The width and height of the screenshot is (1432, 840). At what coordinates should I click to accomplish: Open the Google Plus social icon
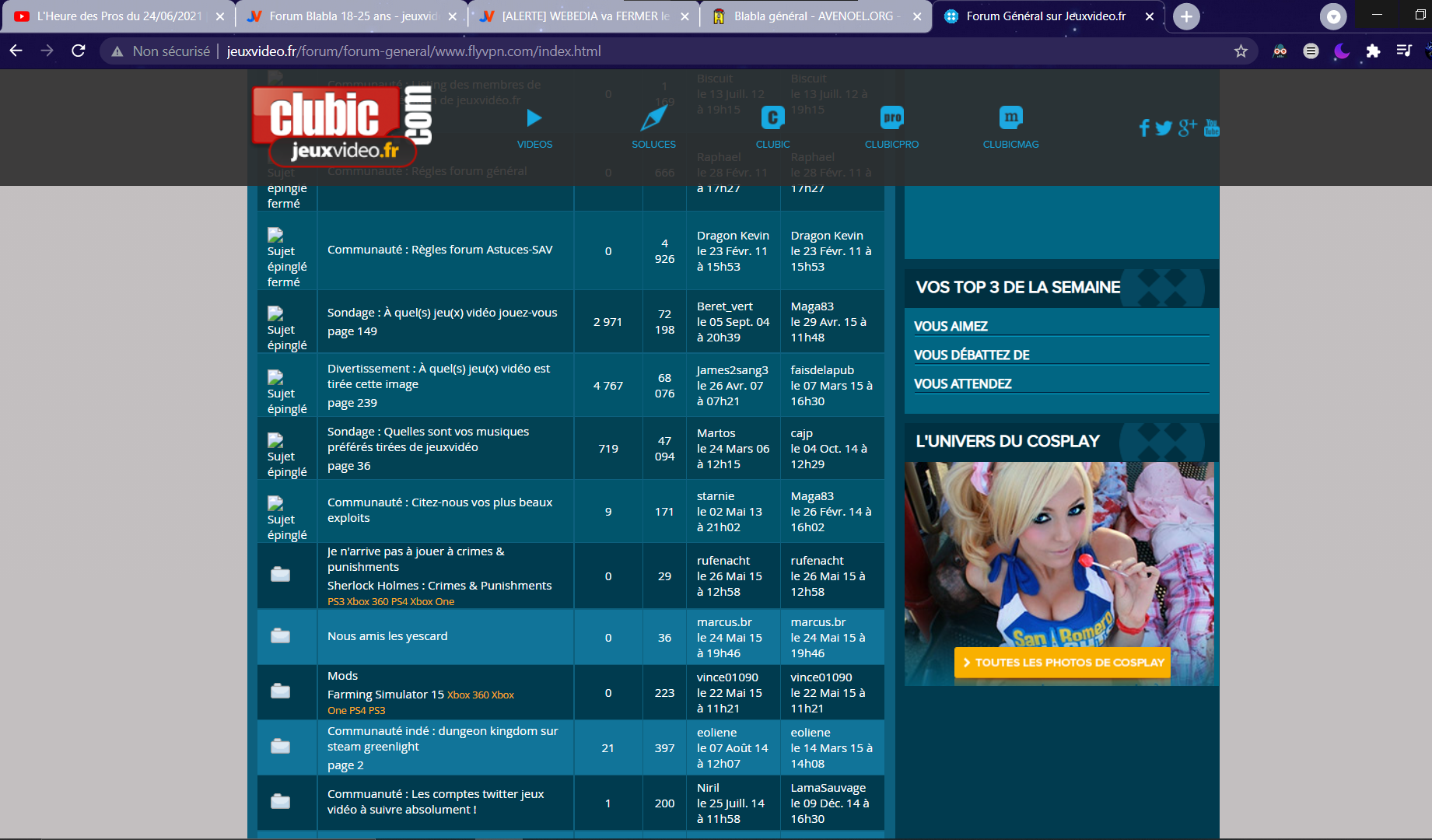click(1188, 128)
